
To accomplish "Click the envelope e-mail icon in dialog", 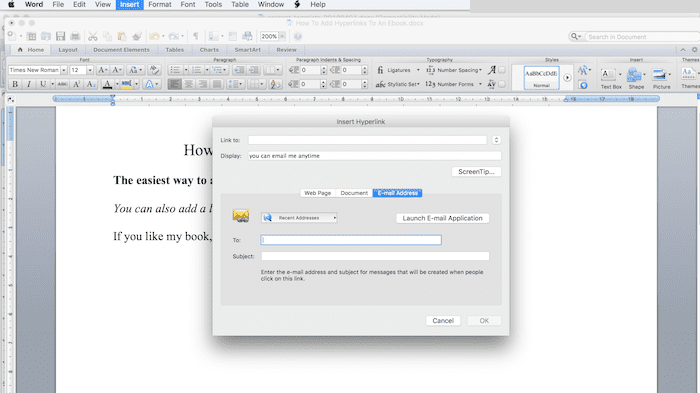I will coord(241,216).
